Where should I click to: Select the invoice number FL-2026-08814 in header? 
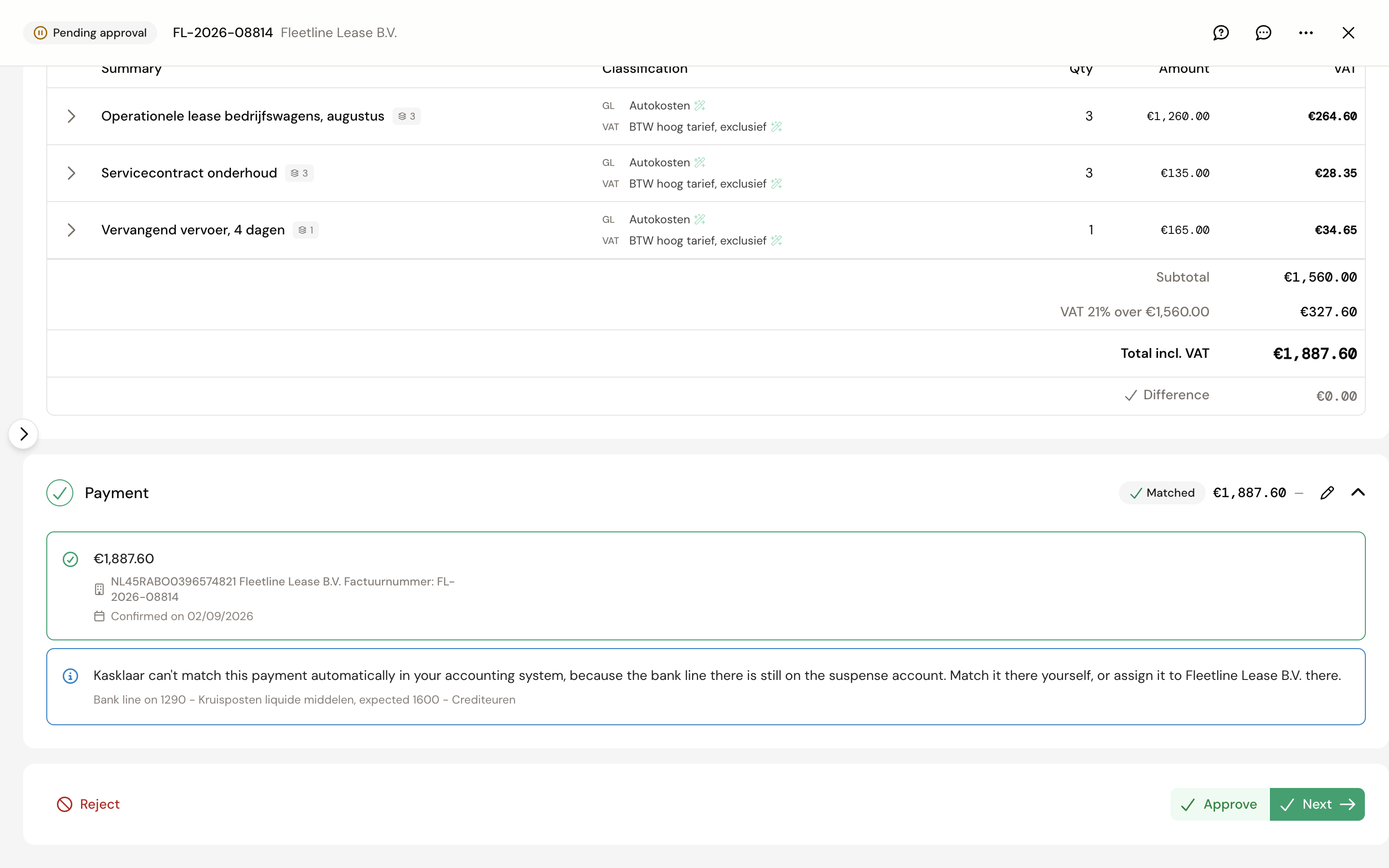[223, 33]
